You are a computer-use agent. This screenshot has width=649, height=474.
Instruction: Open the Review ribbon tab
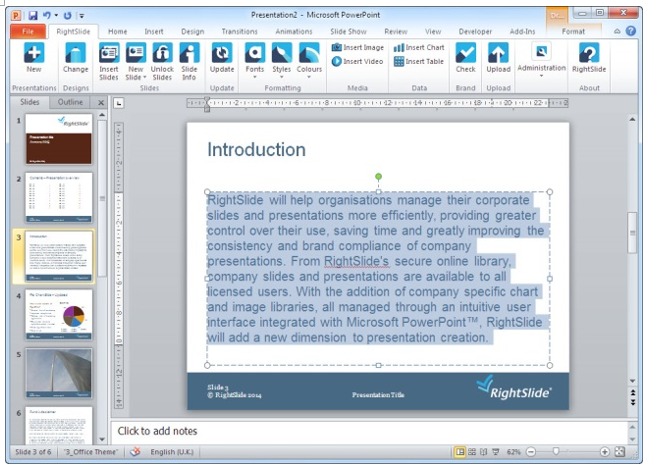tap(396, 31)
